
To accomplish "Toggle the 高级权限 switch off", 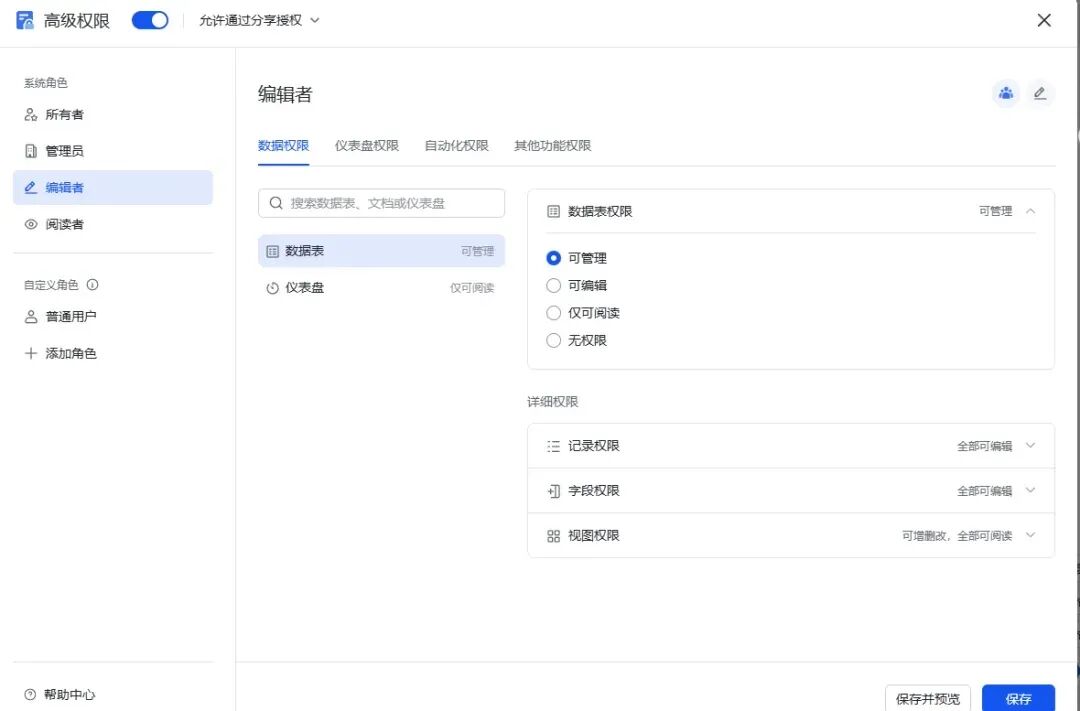I will 150,20.
